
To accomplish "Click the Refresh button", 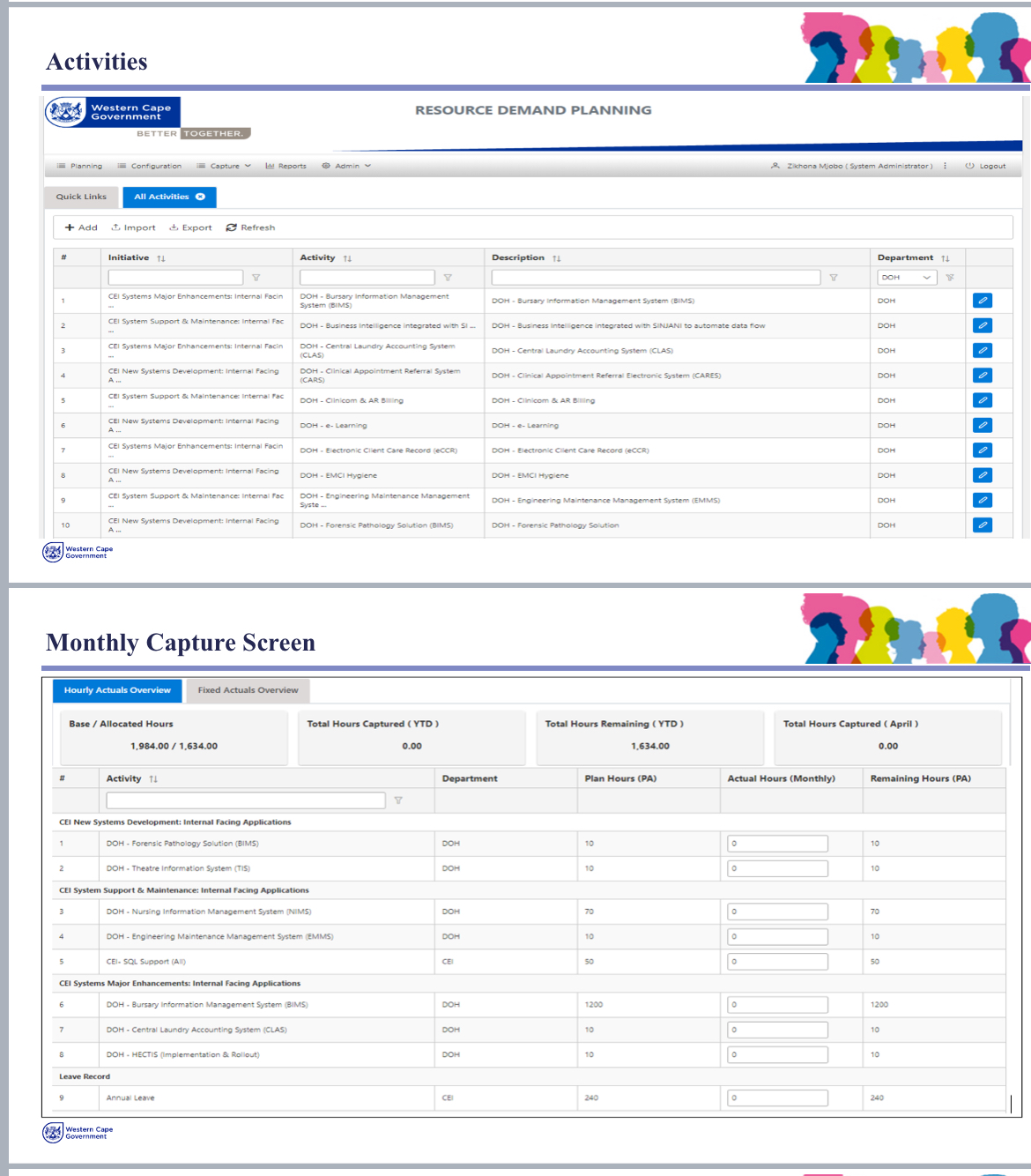I will (x=251, y=227).
